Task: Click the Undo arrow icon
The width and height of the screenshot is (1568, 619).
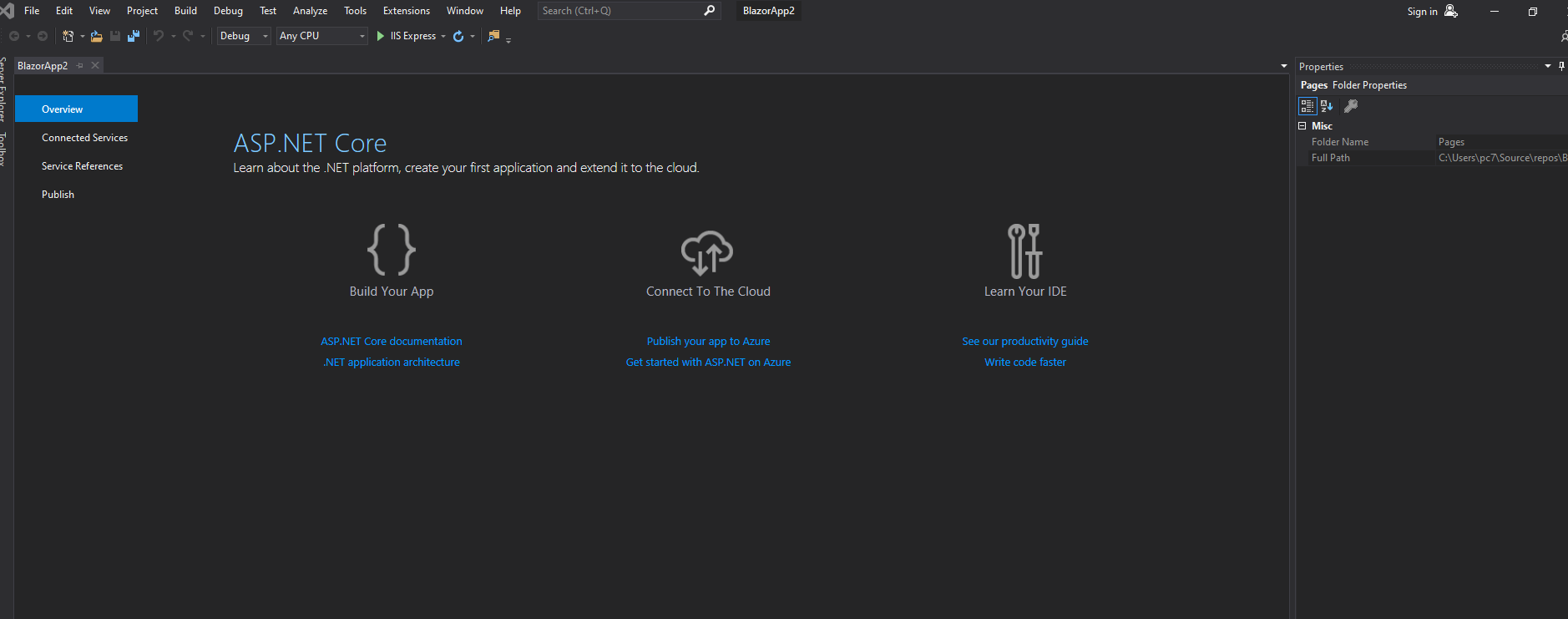Action: (x=159, y=36)
